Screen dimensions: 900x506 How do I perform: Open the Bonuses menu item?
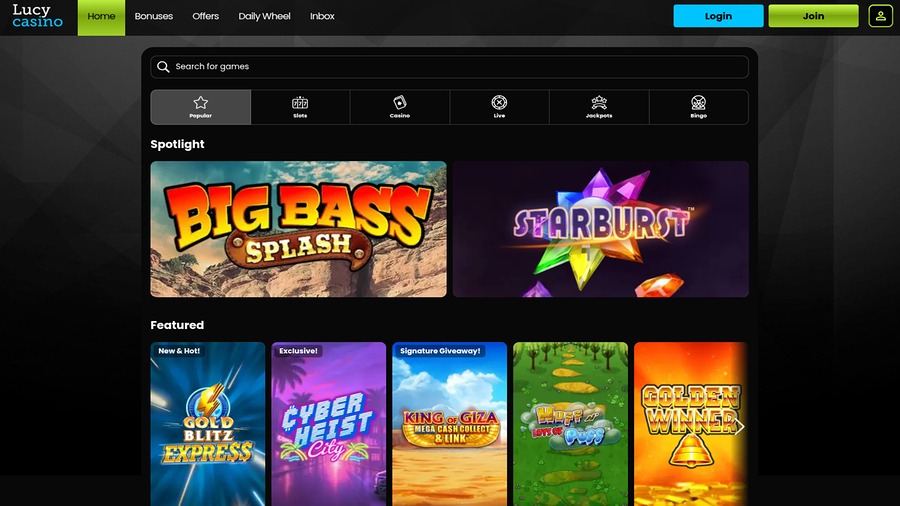pyautogui.click(x=154, y=16)
